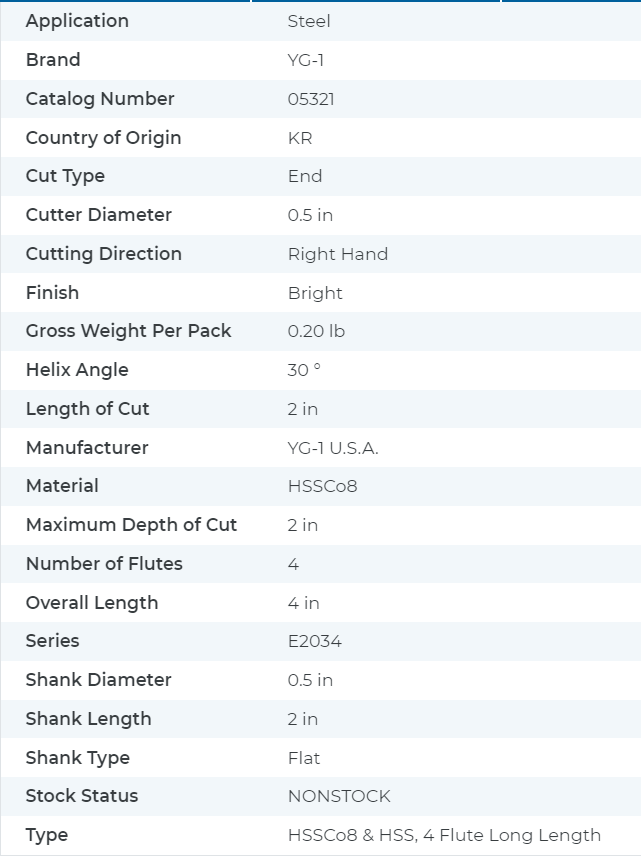Select the HSSCo8 material value

click(x=323, y=486)
